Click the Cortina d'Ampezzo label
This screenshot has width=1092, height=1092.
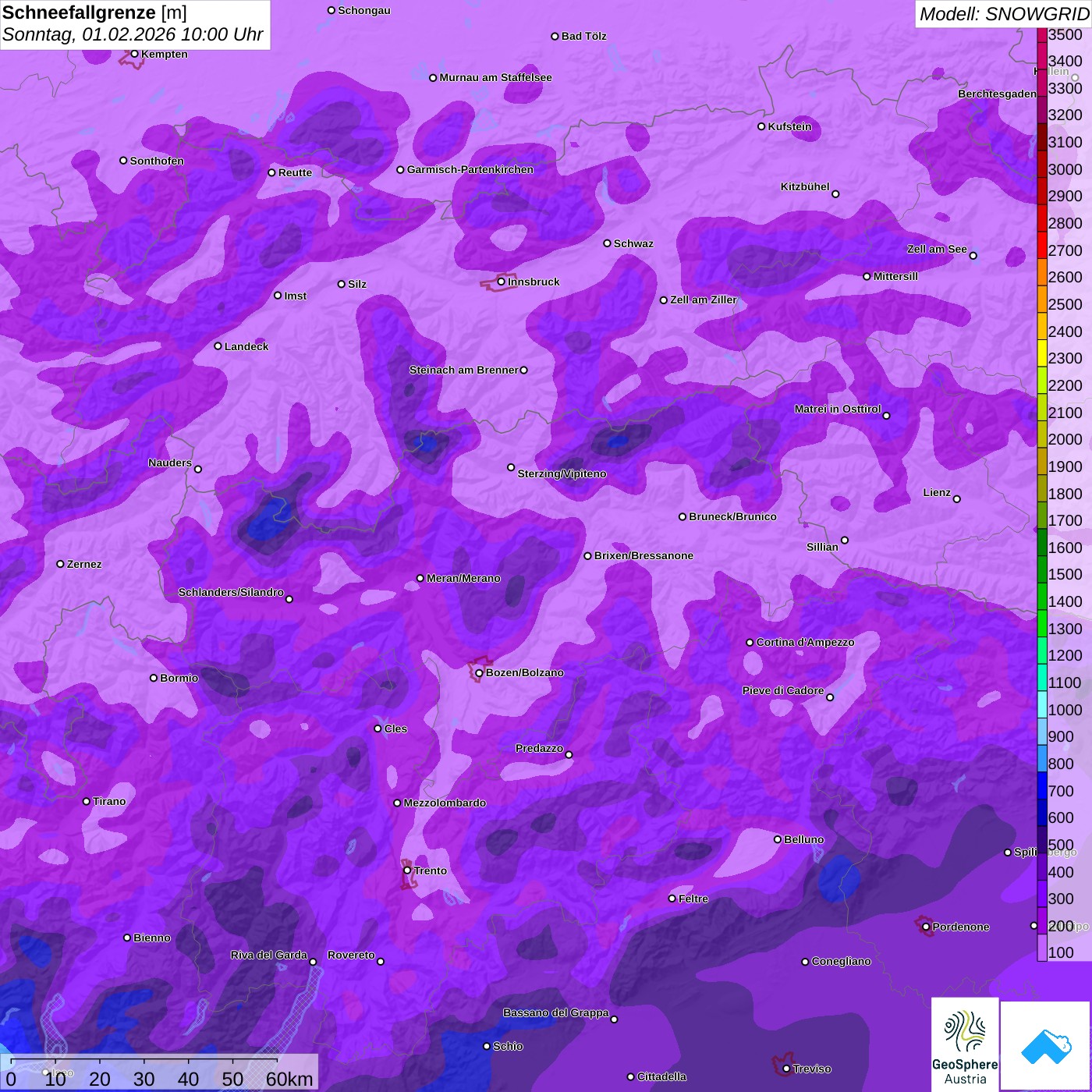pos(806,642)
